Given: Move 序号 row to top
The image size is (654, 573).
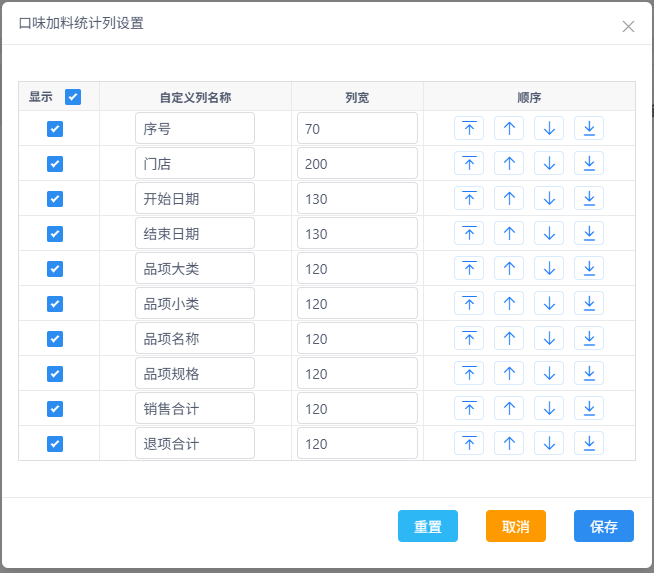Looking at the screenshot, I should click(469, 128).
